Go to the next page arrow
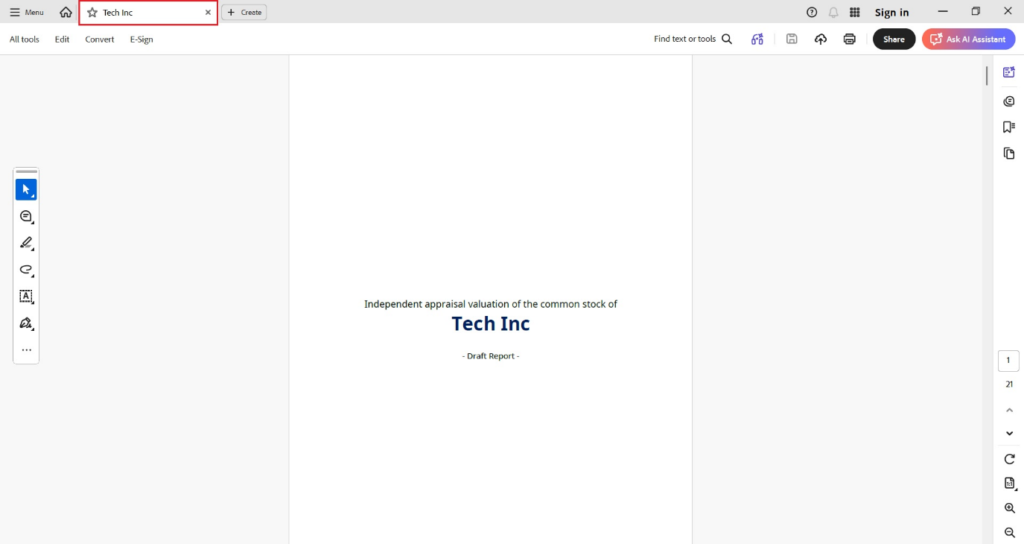The height and width of the screenshot is (544, 1024). (1009, 434)
